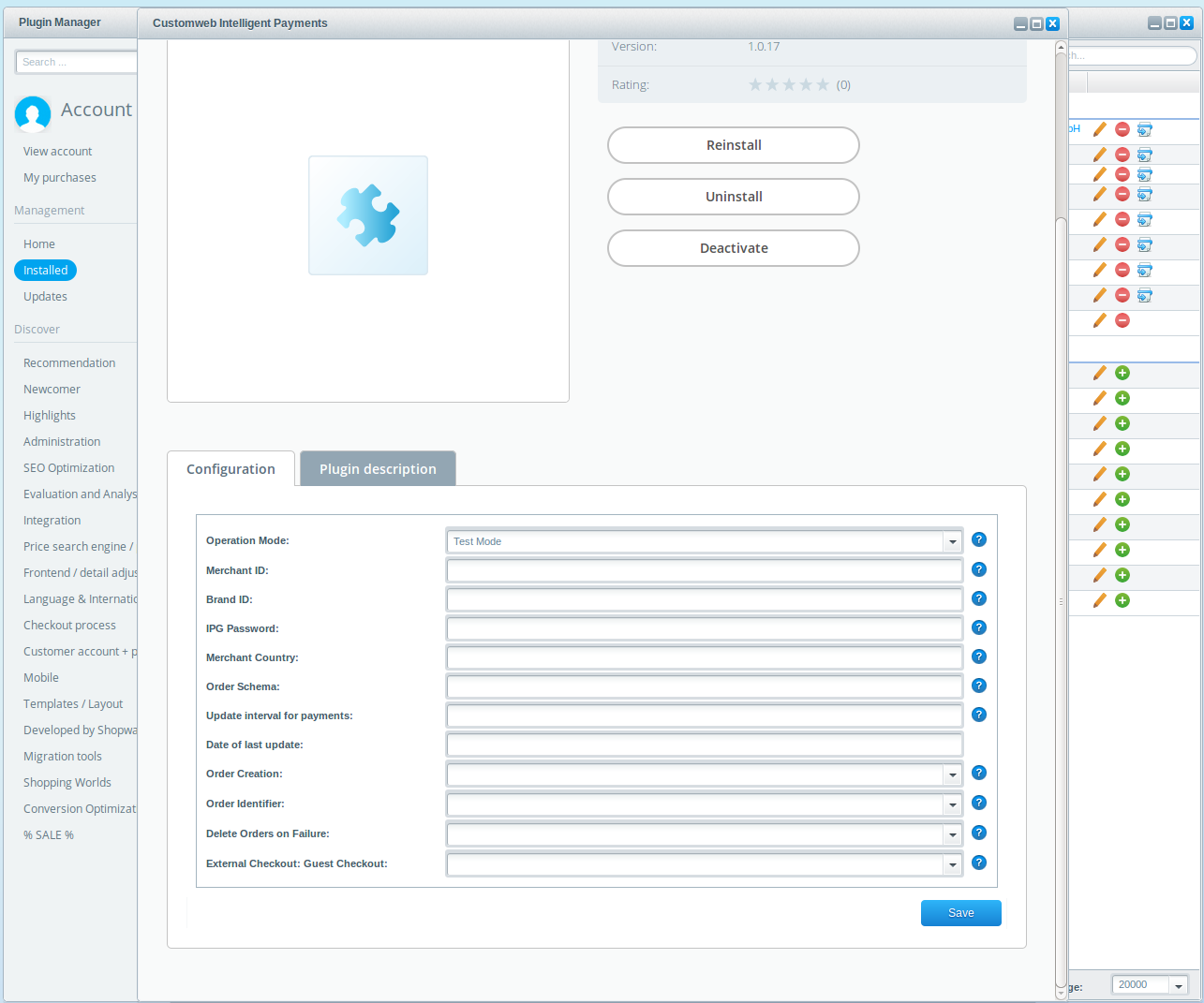The image size is (1204, 1003).
Task: Focus the Date of last update input
Action: point(705,745)
